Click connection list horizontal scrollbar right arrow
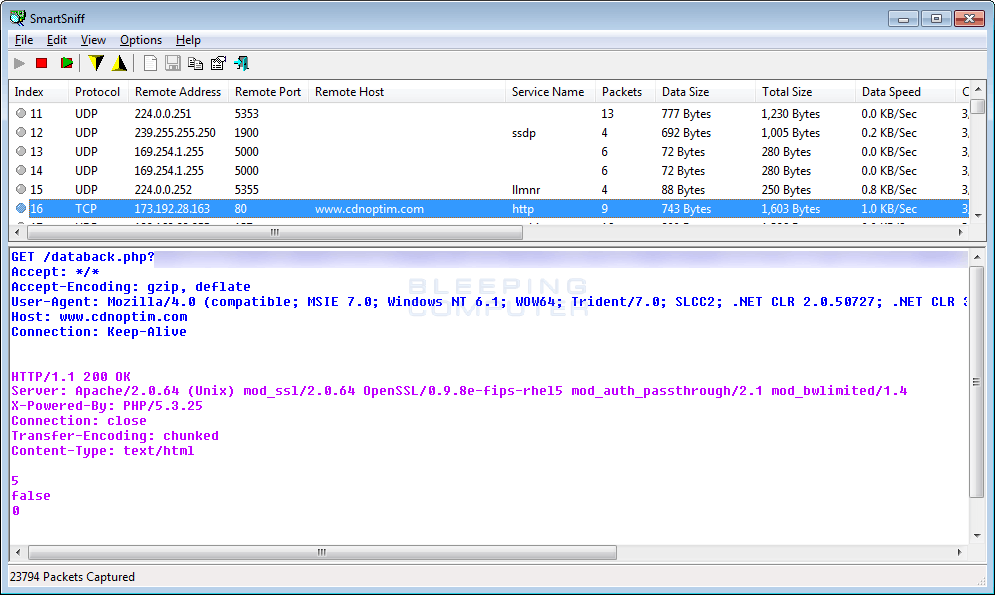Image resolution: width=995 pixels, height=595 pixels. pos(961,233)
